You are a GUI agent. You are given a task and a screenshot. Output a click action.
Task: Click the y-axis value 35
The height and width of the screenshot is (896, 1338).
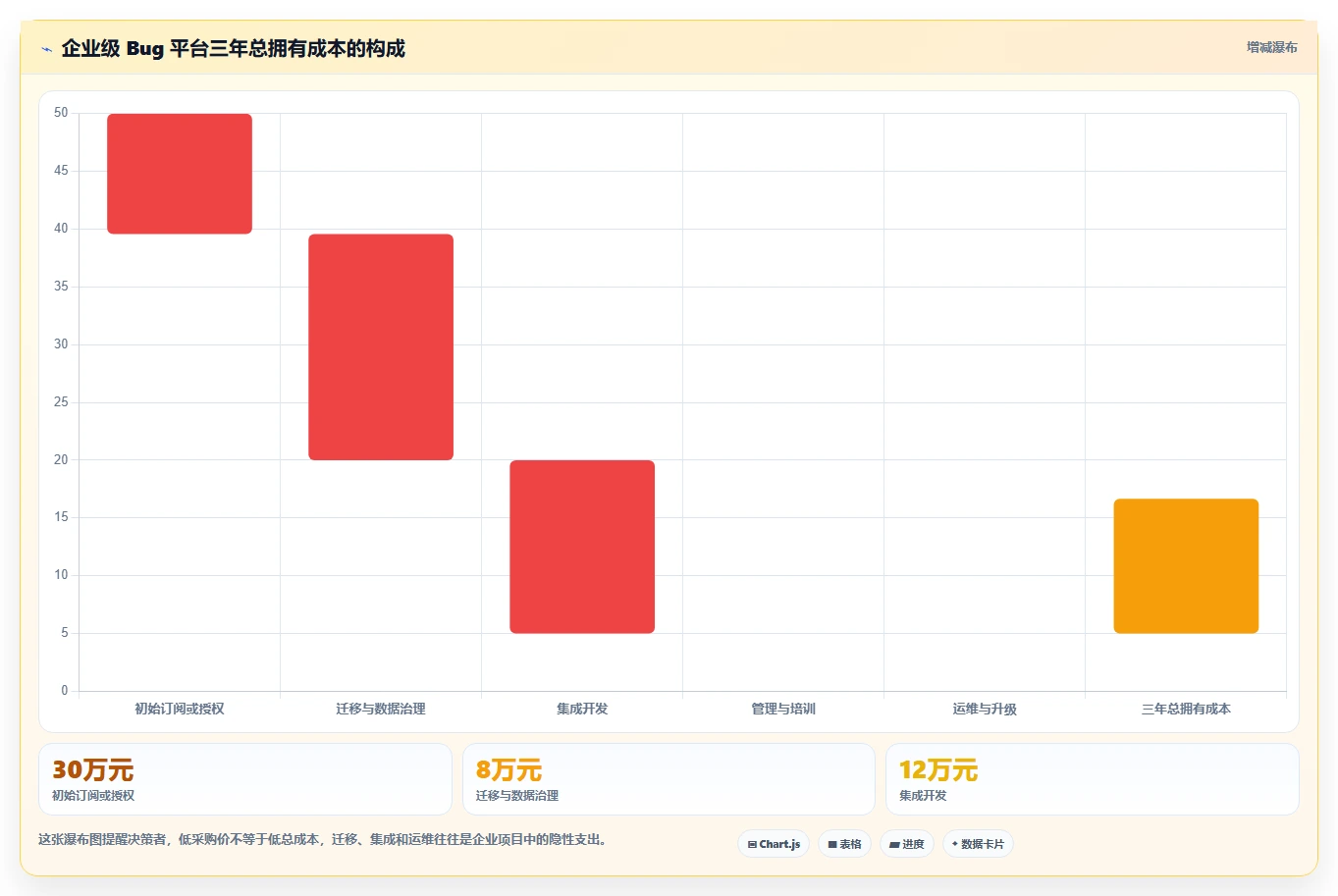pos(61,287)
